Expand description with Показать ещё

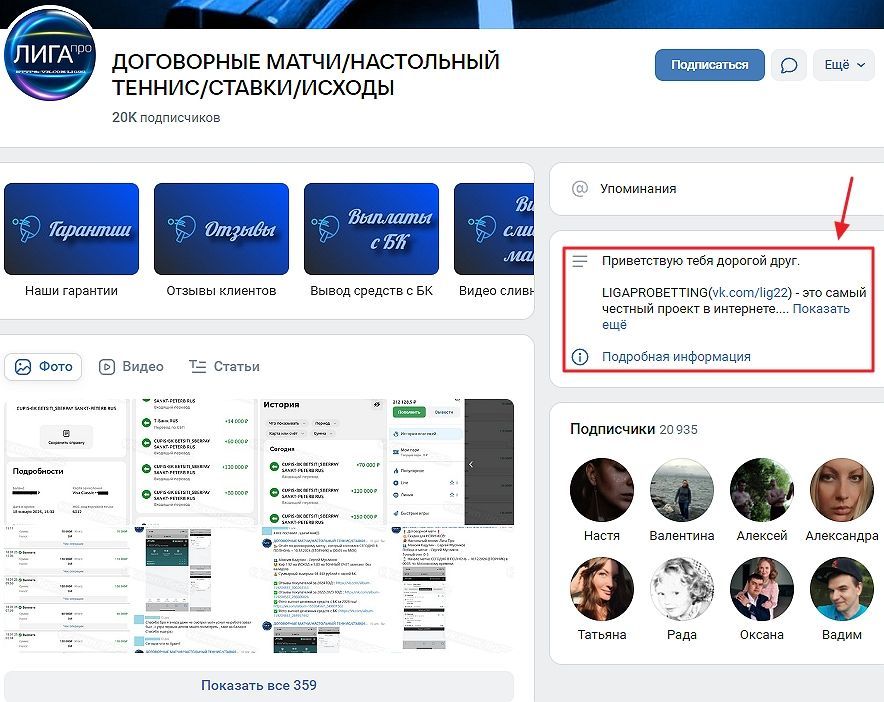821,309
